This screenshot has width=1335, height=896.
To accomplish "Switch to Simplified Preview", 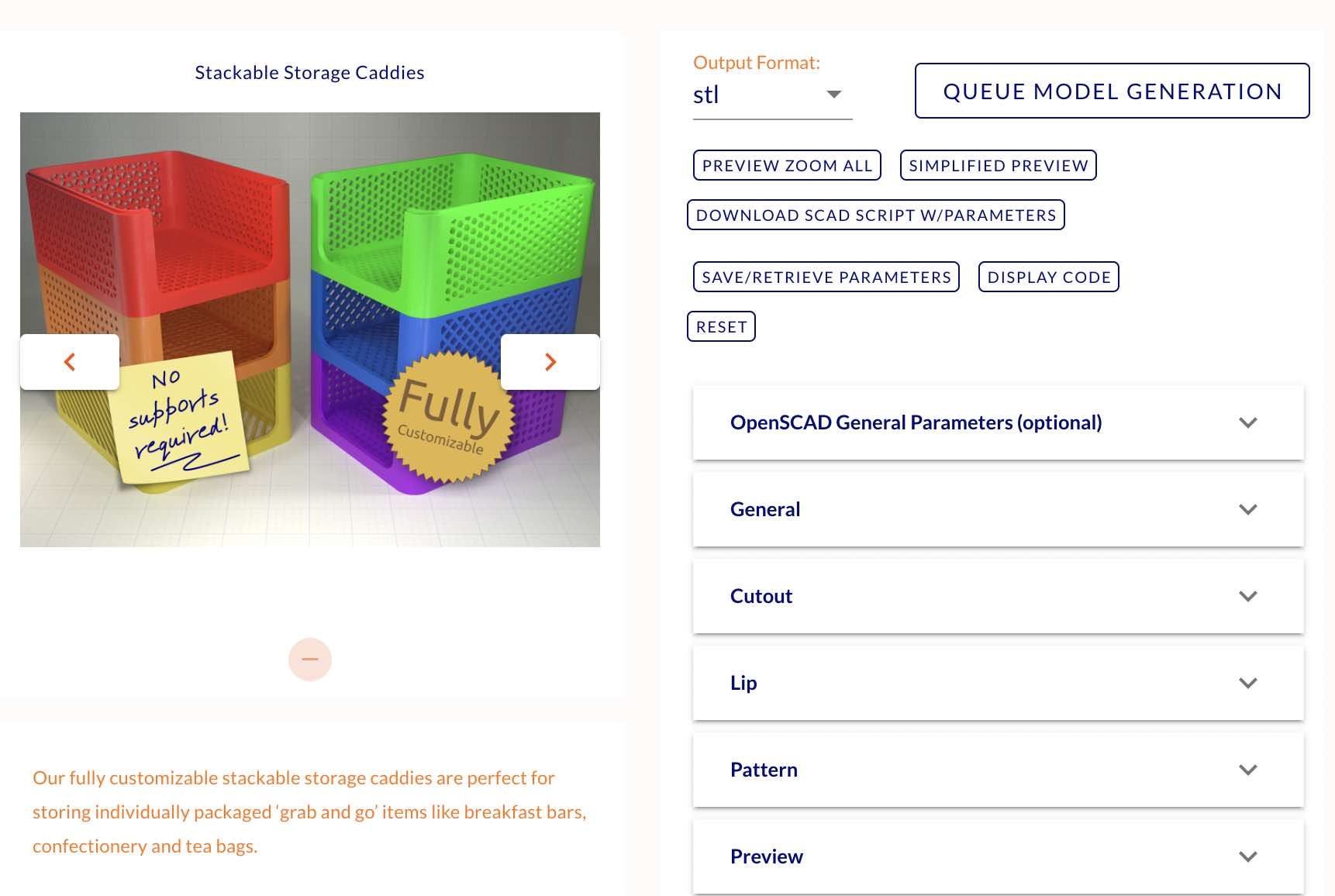I will [998, 165].
